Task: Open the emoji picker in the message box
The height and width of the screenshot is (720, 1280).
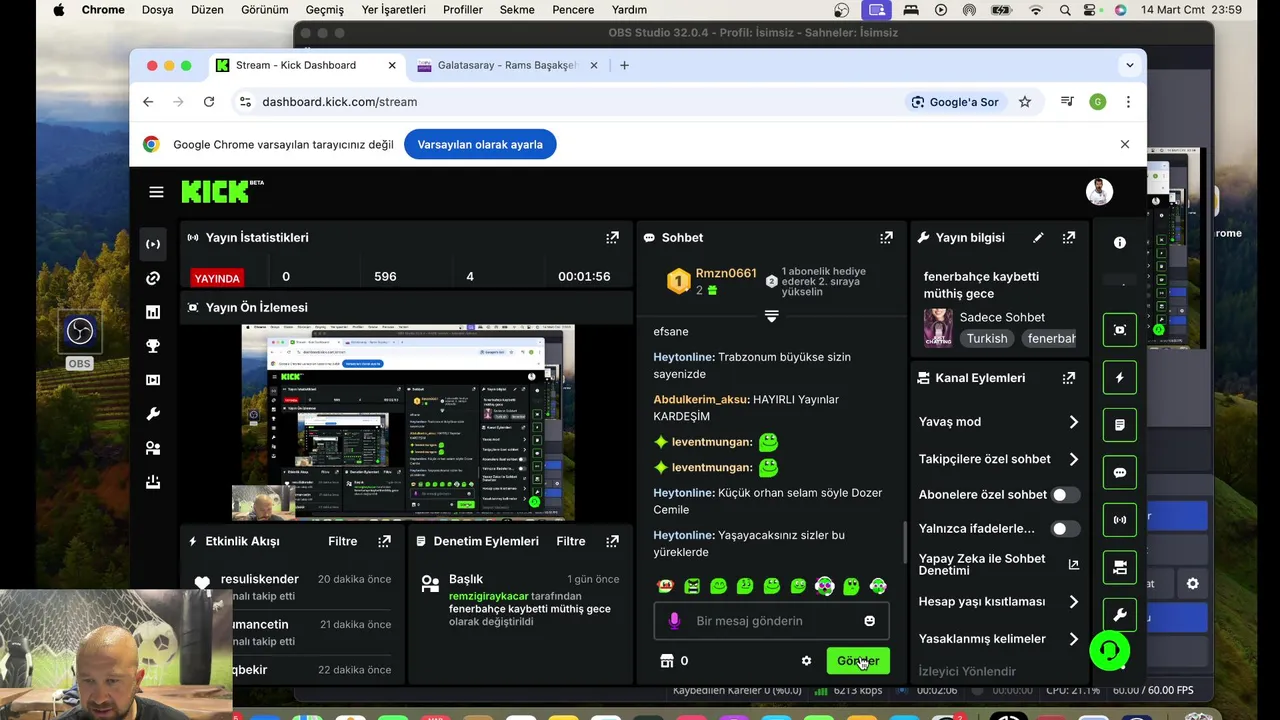Action: tap(869, 621)
